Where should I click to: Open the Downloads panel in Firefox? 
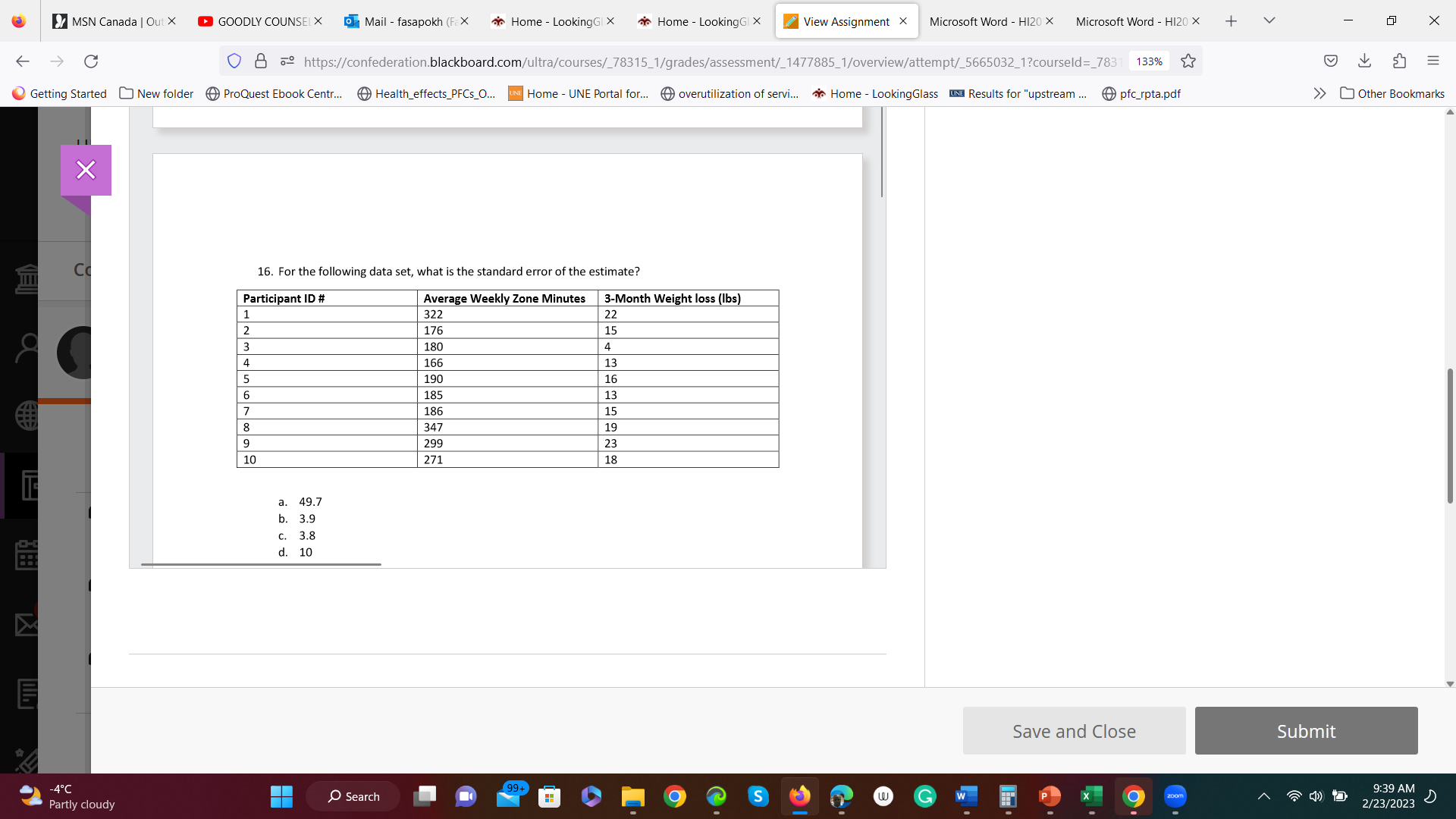[x=1365, y=61]
